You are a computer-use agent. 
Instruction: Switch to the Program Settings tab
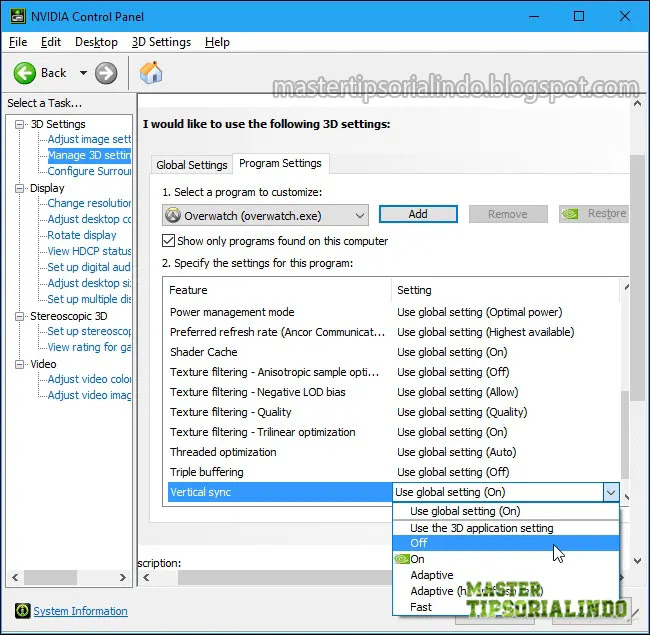tap(280, 163)
